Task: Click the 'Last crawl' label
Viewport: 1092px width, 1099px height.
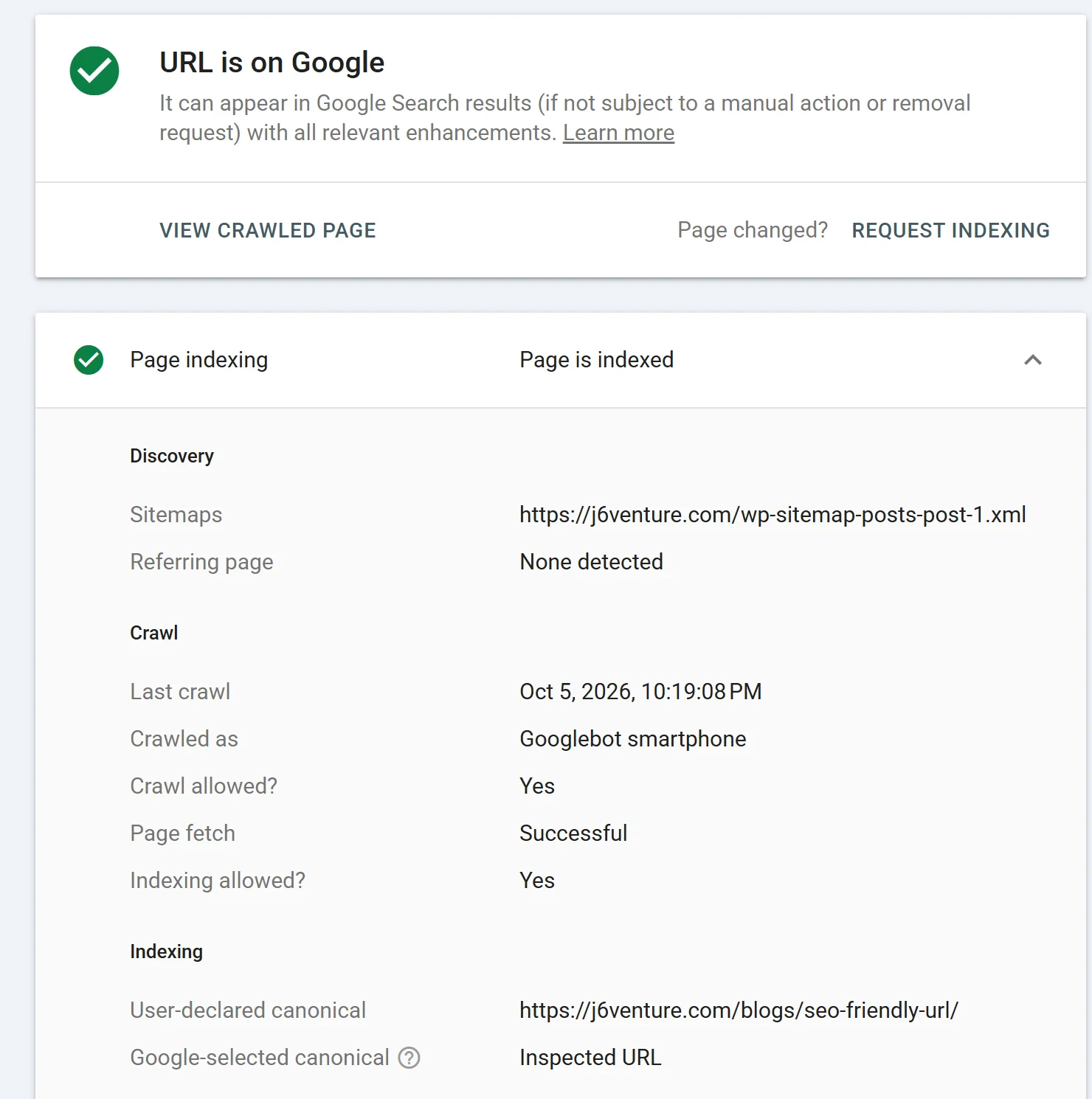Action: (180, 692)
